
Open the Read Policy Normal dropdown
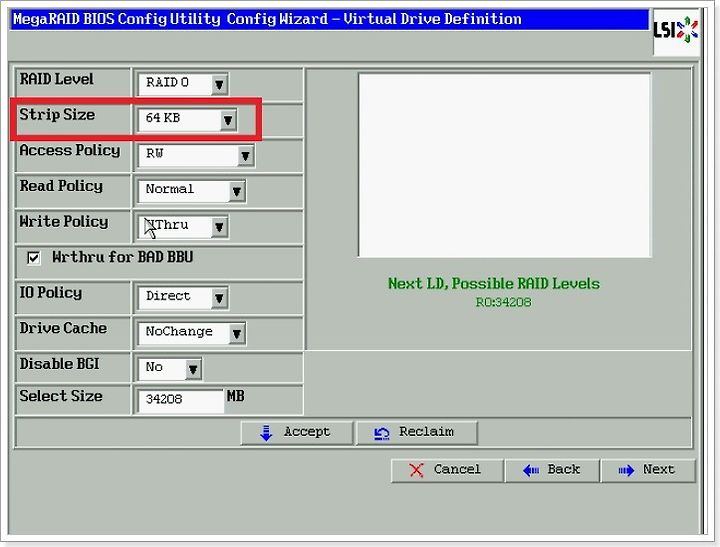click(192, 191)
